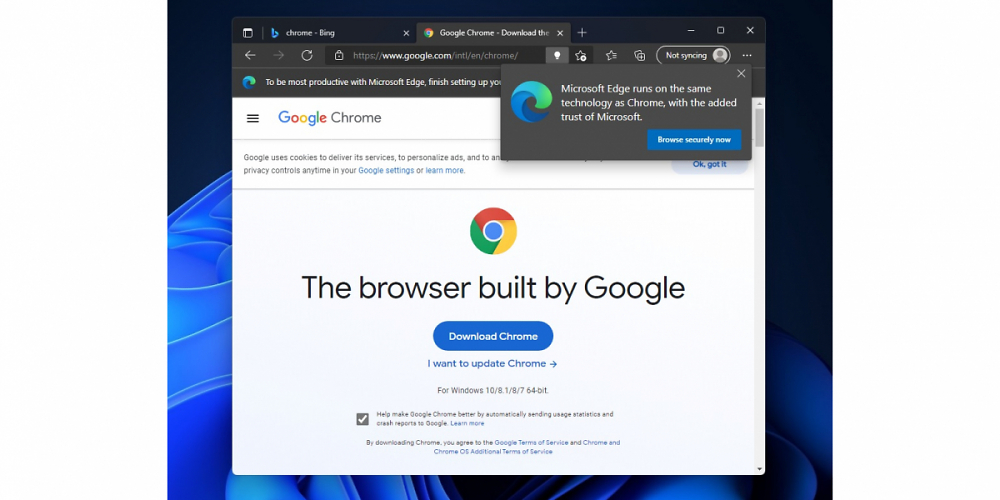
Task: Close the Google Chrome download tab
Action: point(560,33)
